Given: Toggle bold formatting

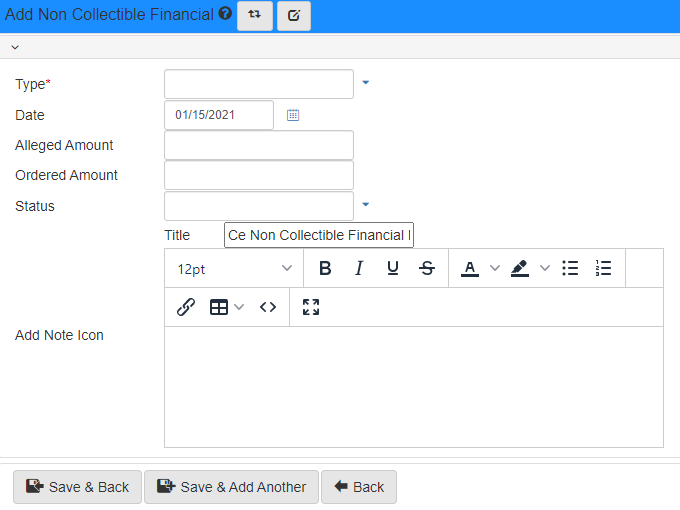Looking at the screenshot, I should point(325,268).
